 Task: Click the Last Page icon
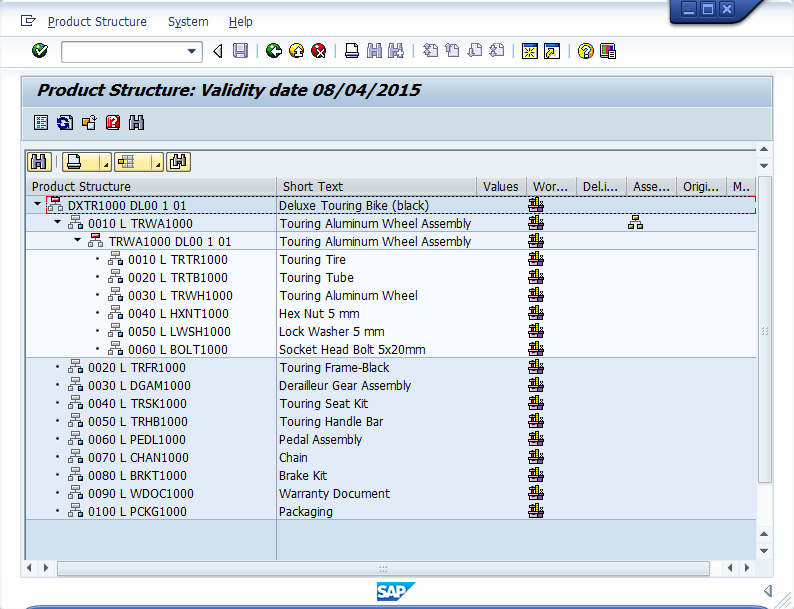(497, 51)
